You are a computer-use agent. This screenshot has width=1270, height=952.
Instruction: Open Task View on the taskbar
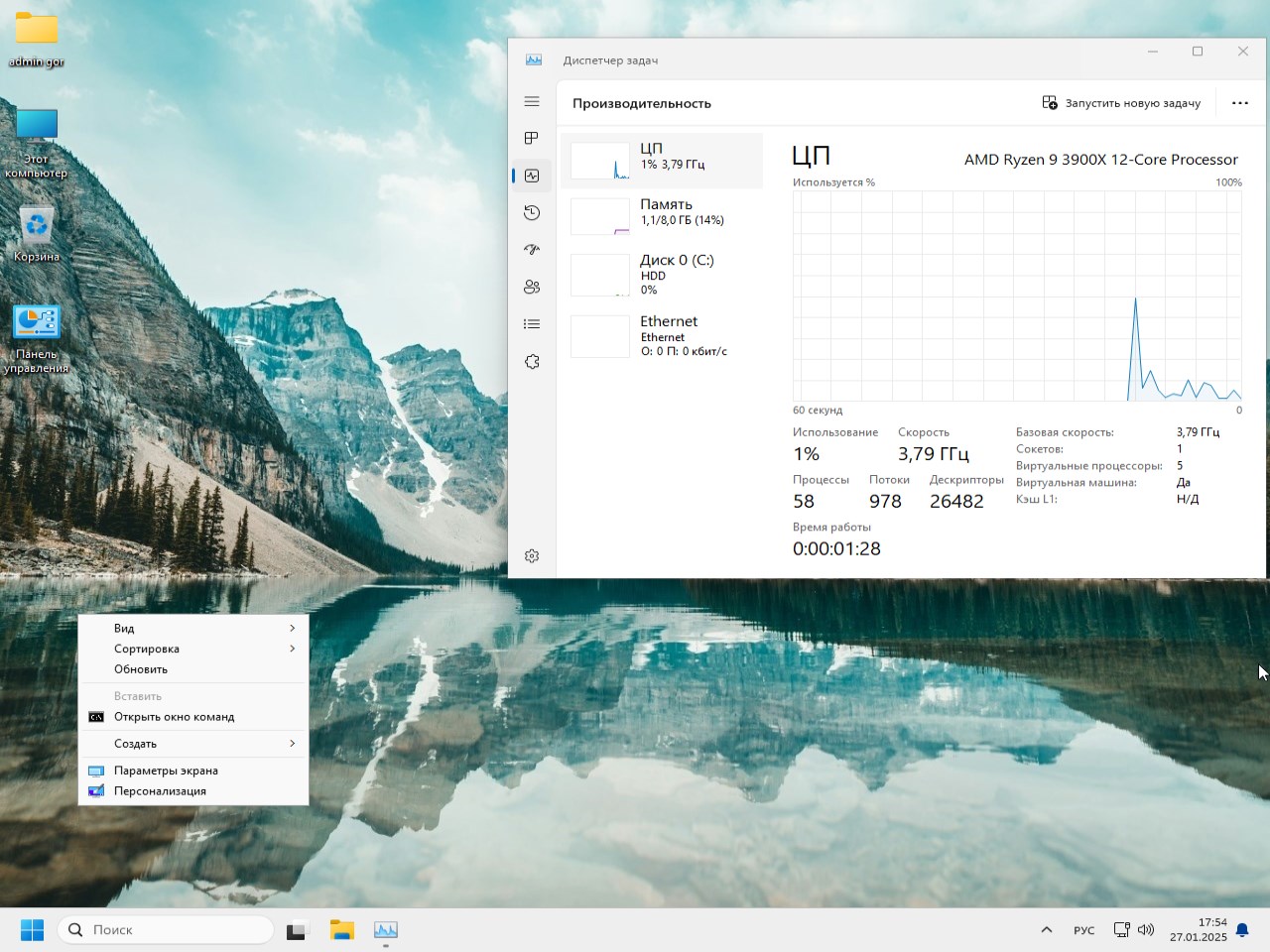point(297,930)
